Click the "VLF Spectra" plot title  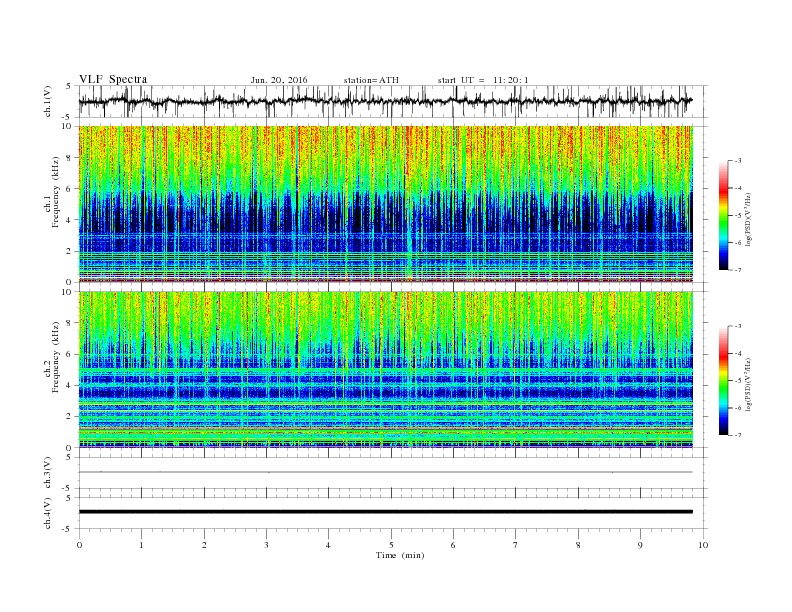(x=113, y=79)
